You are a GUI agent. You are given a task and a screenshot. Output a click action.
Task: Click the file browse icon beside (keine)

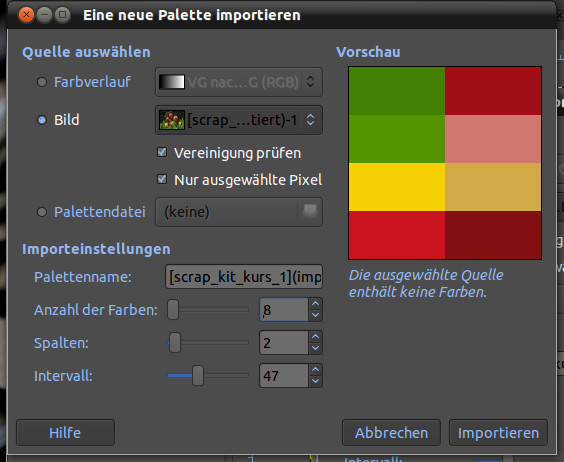[x=310, y=212]
